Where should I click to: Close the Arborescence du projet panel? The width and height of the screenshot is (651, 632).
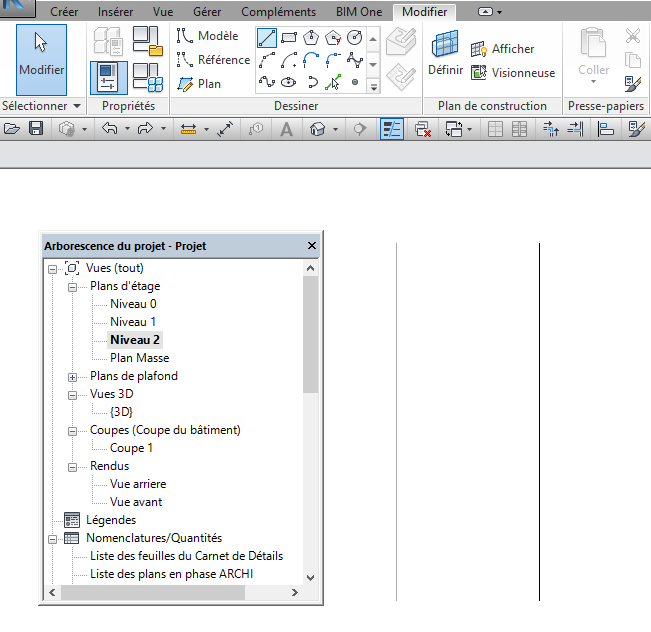(311, 246)
